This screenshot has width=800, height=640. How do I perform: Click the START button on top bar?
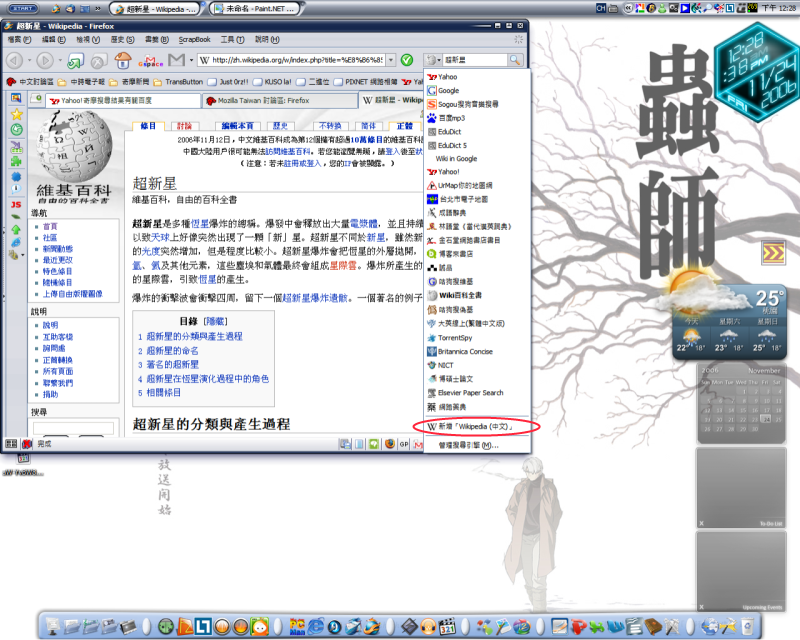[23, 8]
